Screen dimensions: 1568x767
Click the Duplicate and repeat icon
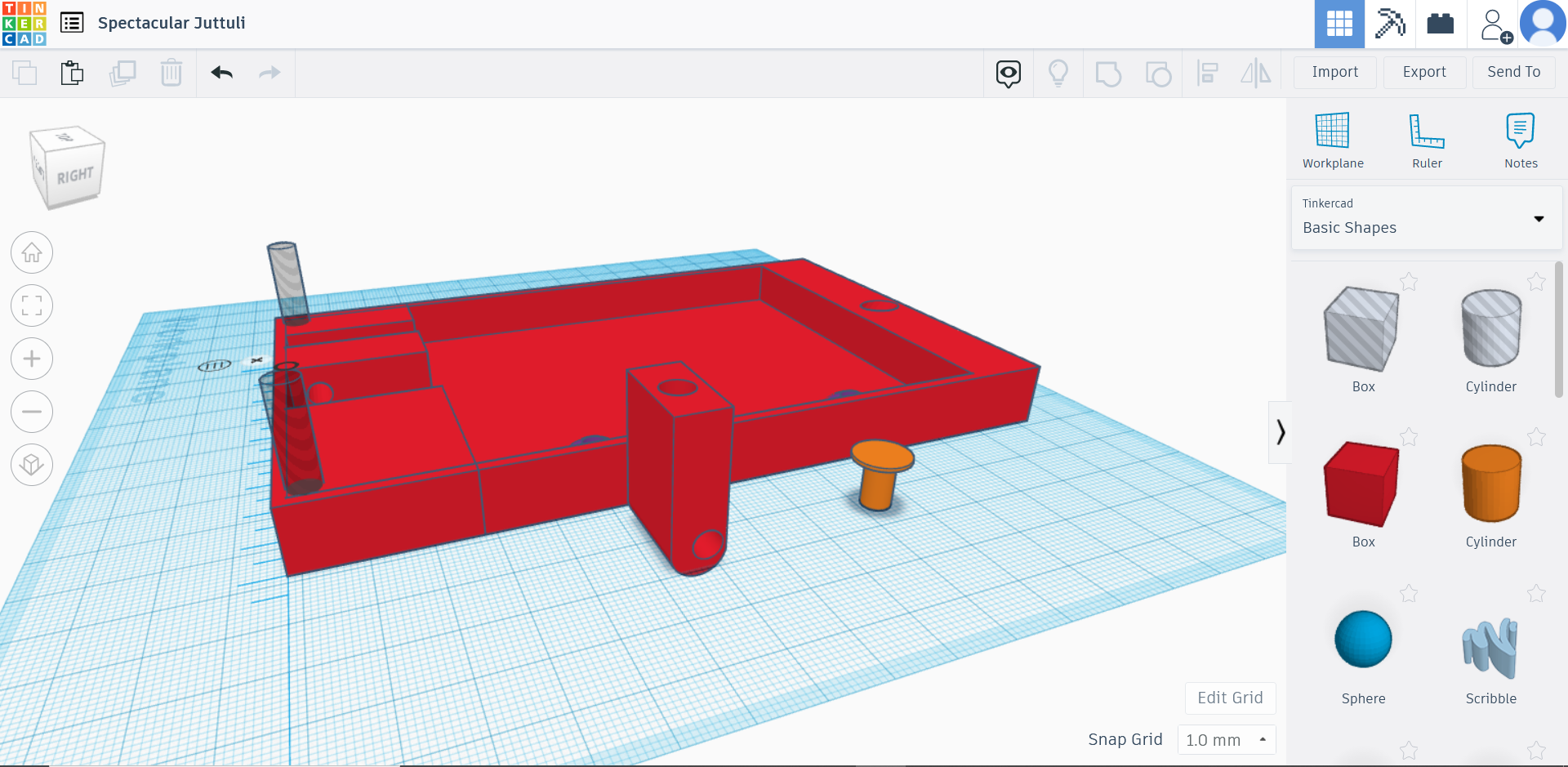(122, 73)
